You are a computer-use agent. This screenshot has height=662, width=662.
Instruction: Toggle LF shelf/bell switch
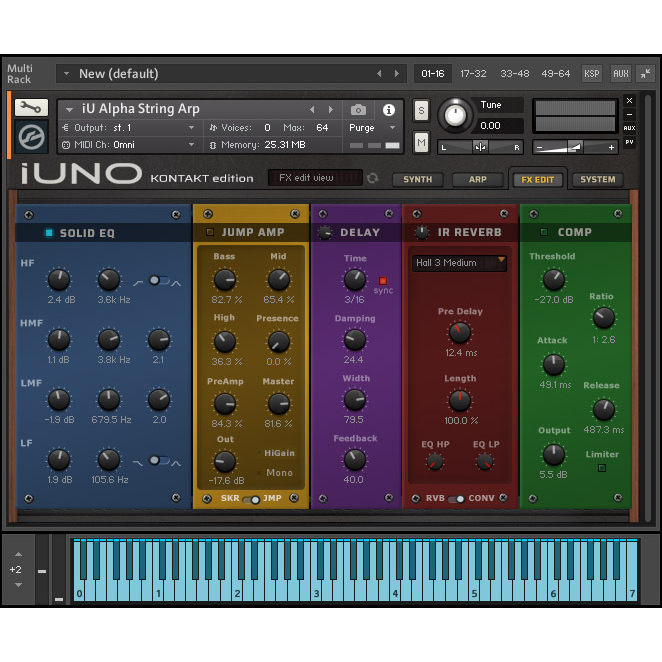click(x=159, y=460)
